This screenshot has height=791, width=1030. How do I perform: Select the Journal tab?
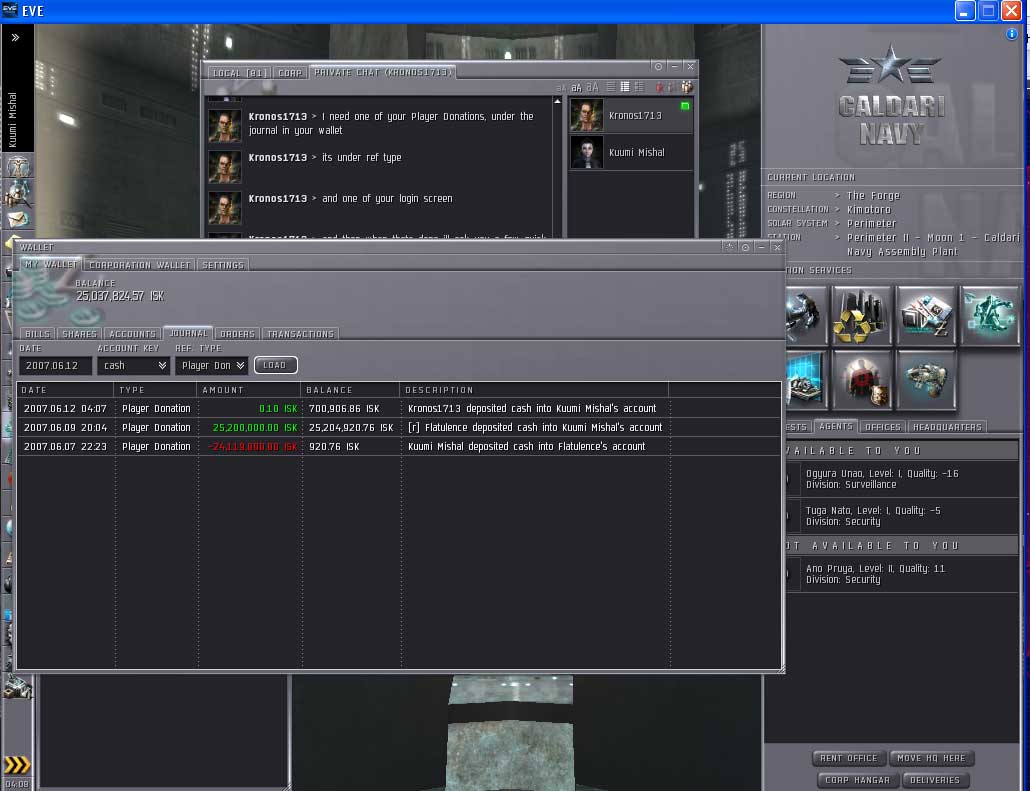click(188, 333)
